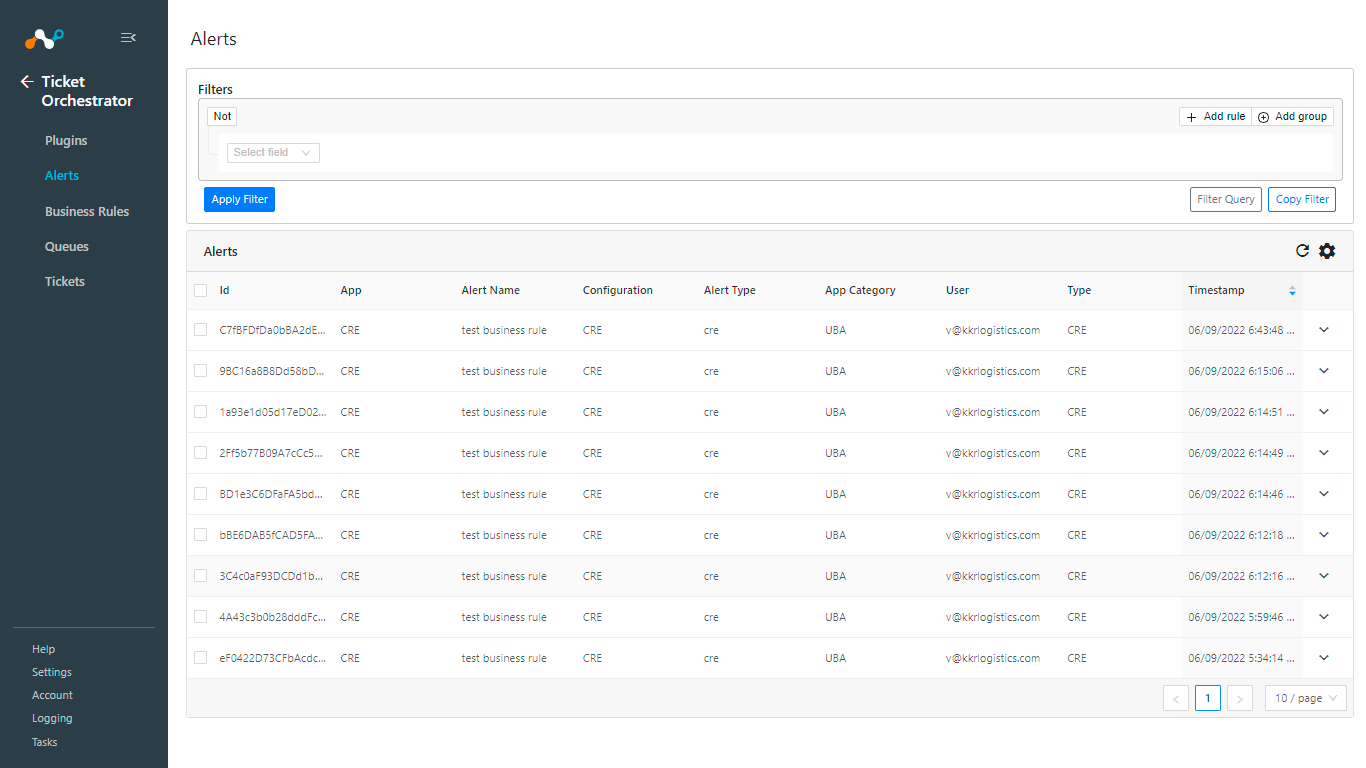Expand row with timestamp 5:59:46
This screenshot has width=1366, height=768.
[1324, 617]
